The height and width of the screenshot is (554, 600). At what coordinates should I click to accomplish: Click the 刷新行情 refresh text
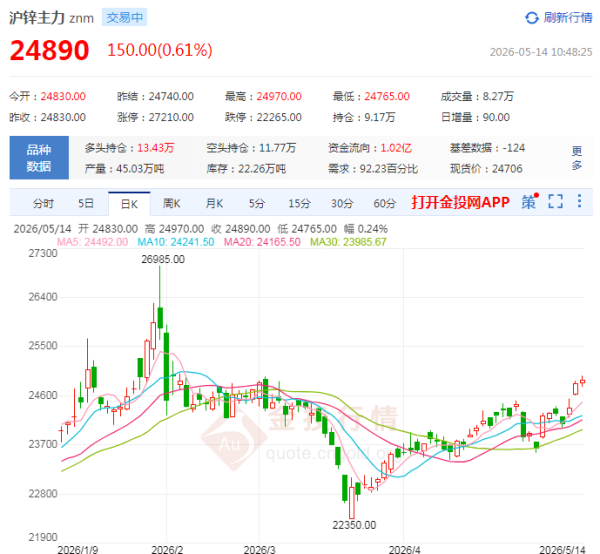(568, 18)
